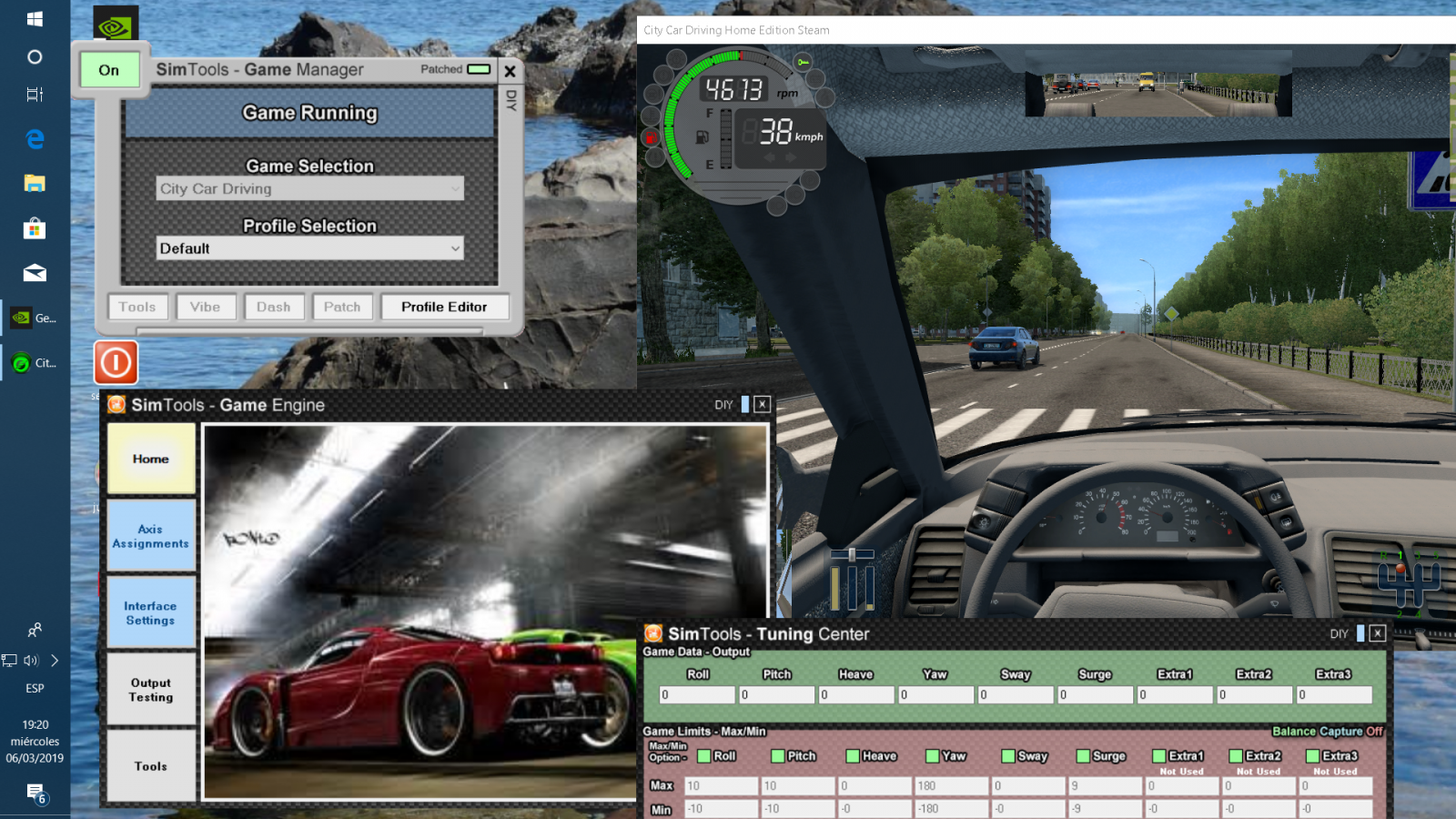Open the Profile Selection dropdown

(309, 248)
